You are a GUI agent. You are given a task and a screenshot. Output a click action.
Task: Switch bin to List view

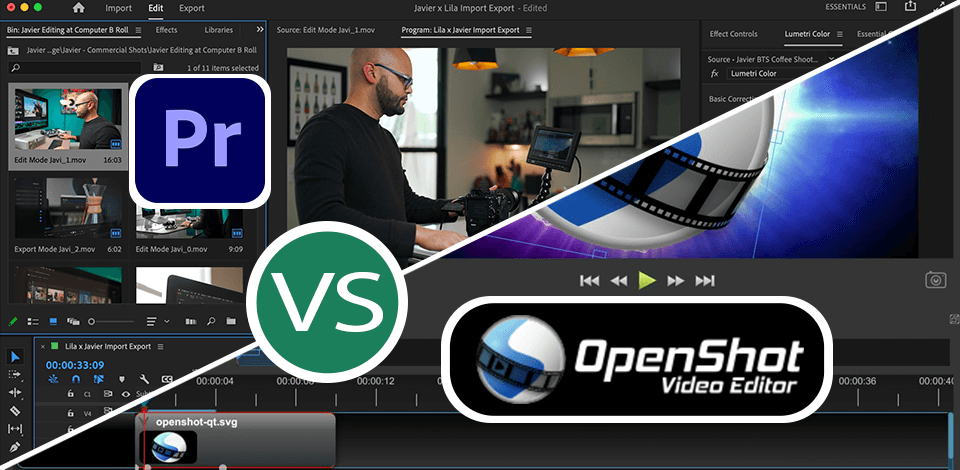(x=34, y=321)
